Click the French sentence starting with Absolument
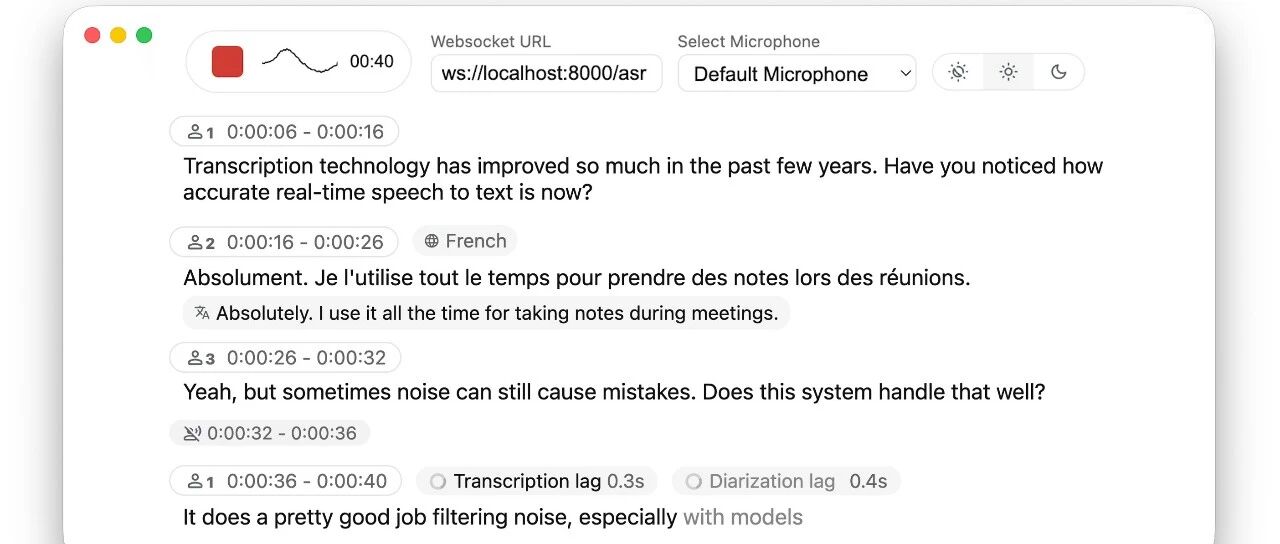1280x544 pixels. (x=576, y=277)
